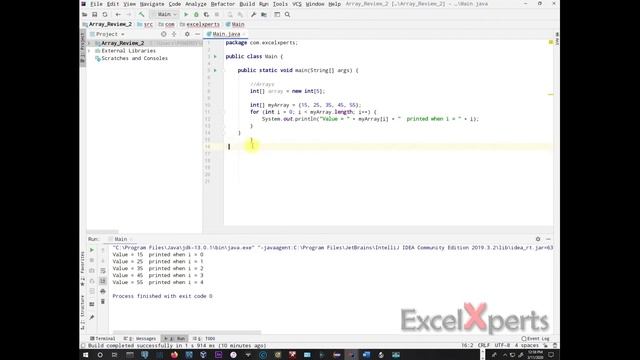The width and height of the screenshot is (640, 360).
Task: Toggle soft-wrap icon in Run panel
Action: (103, 271)
